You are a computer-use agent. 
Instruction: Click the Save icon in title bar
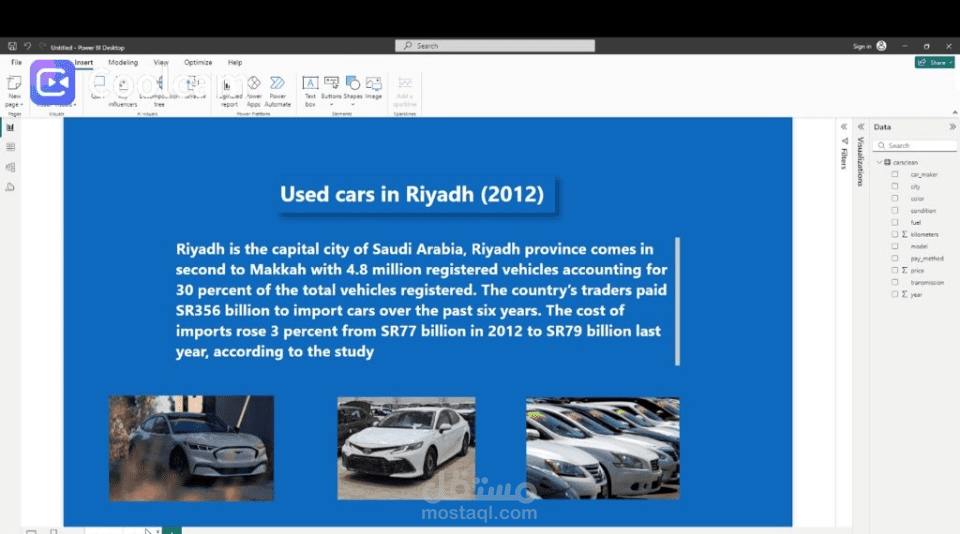[12, 47]
